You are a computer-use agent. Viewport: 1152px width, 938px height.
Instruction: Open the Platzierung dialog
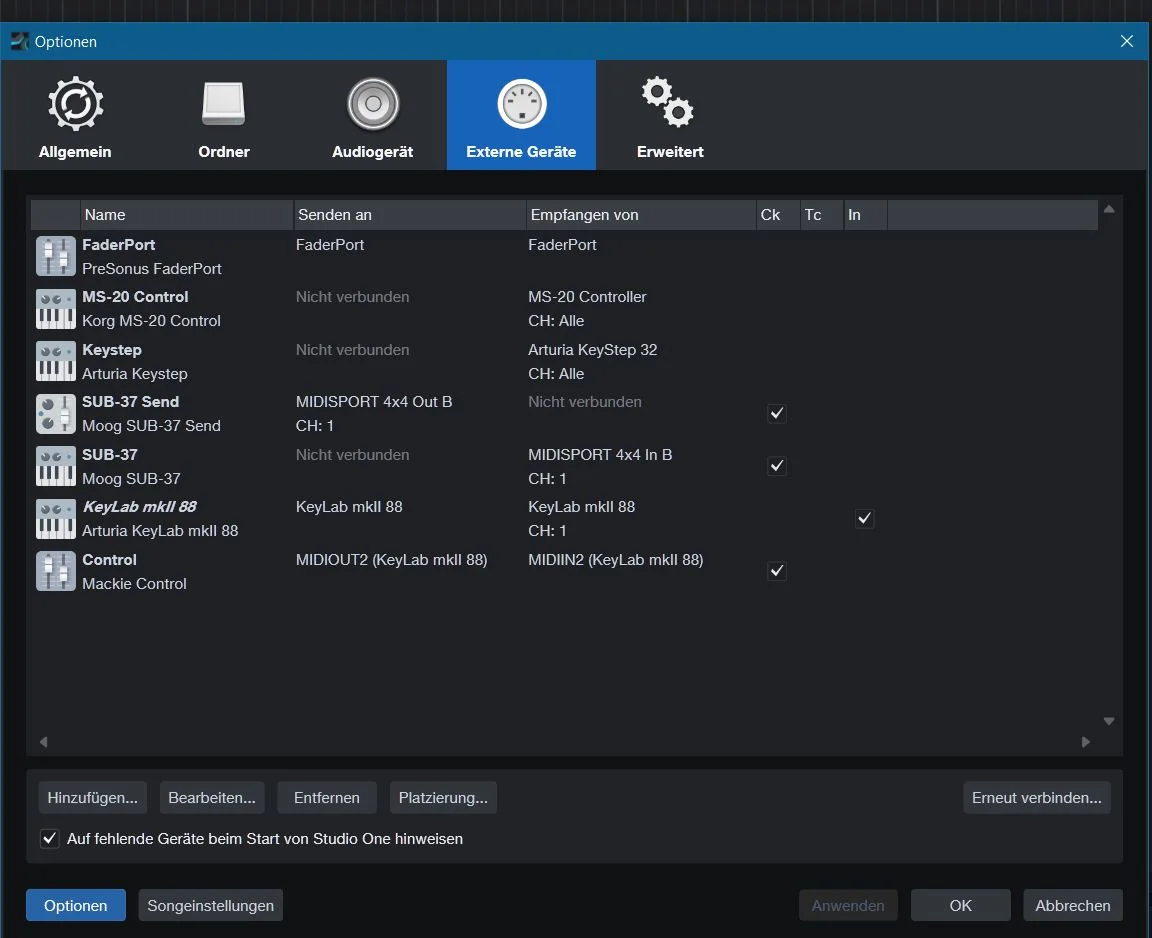pos(443,798)
